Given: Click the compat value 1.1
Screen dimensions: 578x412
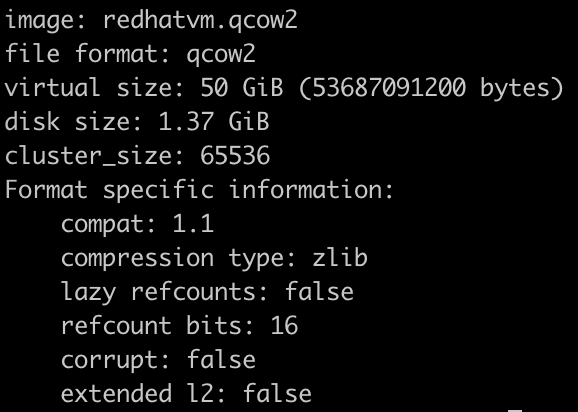Looking at the screenshot, I should tap(193, 223).
